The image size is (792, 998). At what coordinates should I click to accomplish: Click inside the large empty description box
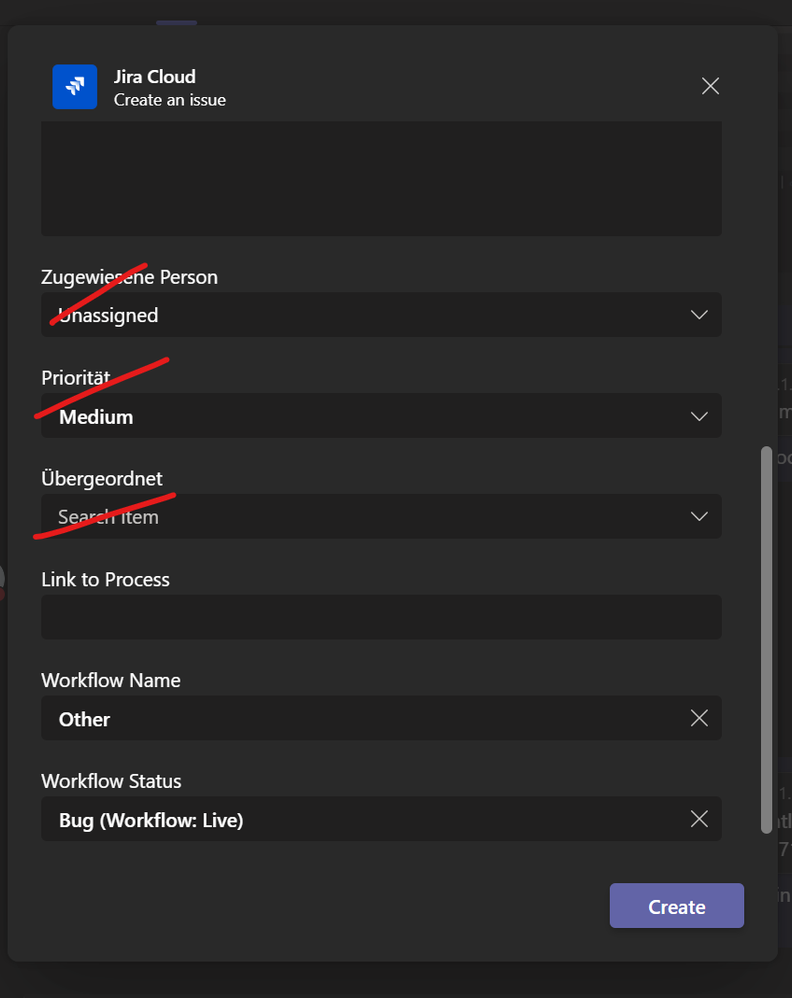[381, 178]
